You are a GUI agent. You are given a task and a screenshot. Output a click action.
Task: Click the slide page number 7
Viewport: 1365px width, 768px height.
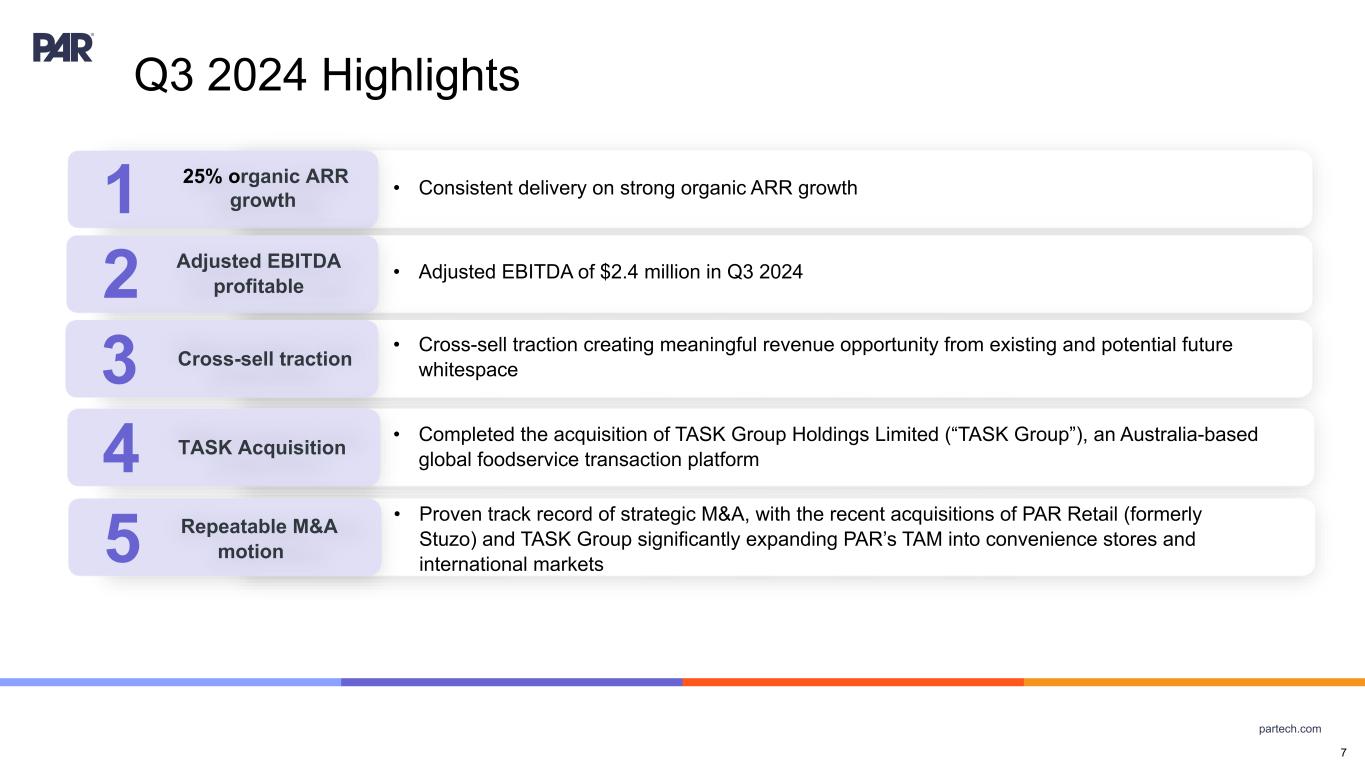coord(1343,752)
